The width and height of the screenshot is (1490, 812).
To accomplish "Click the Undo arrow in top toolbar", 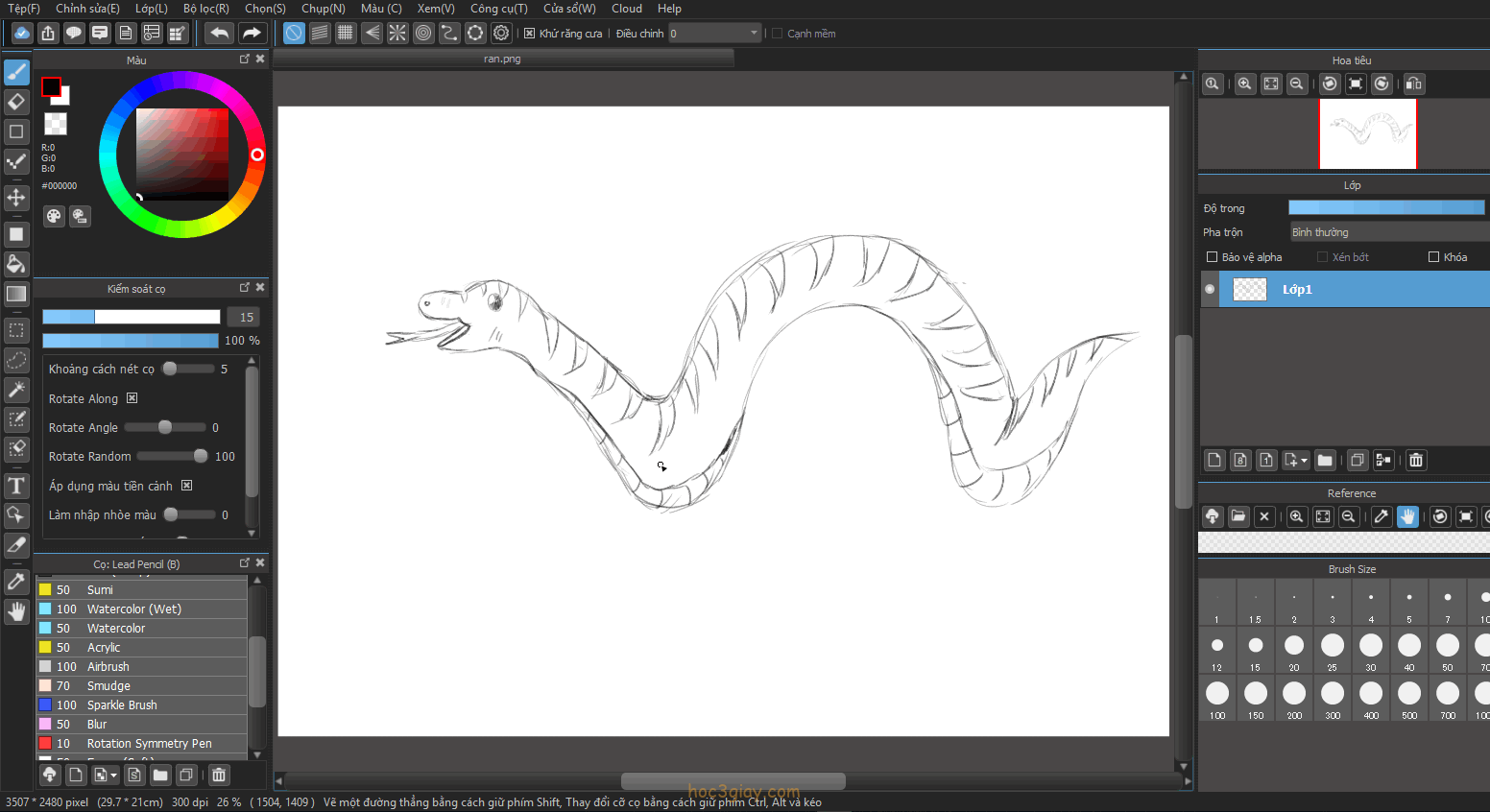I will coord(219,34).
